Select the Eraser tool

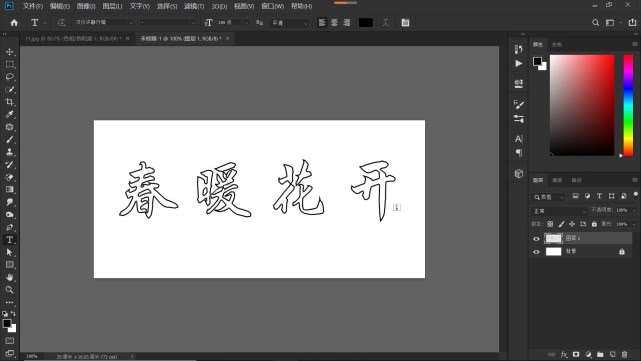(9, 177)
